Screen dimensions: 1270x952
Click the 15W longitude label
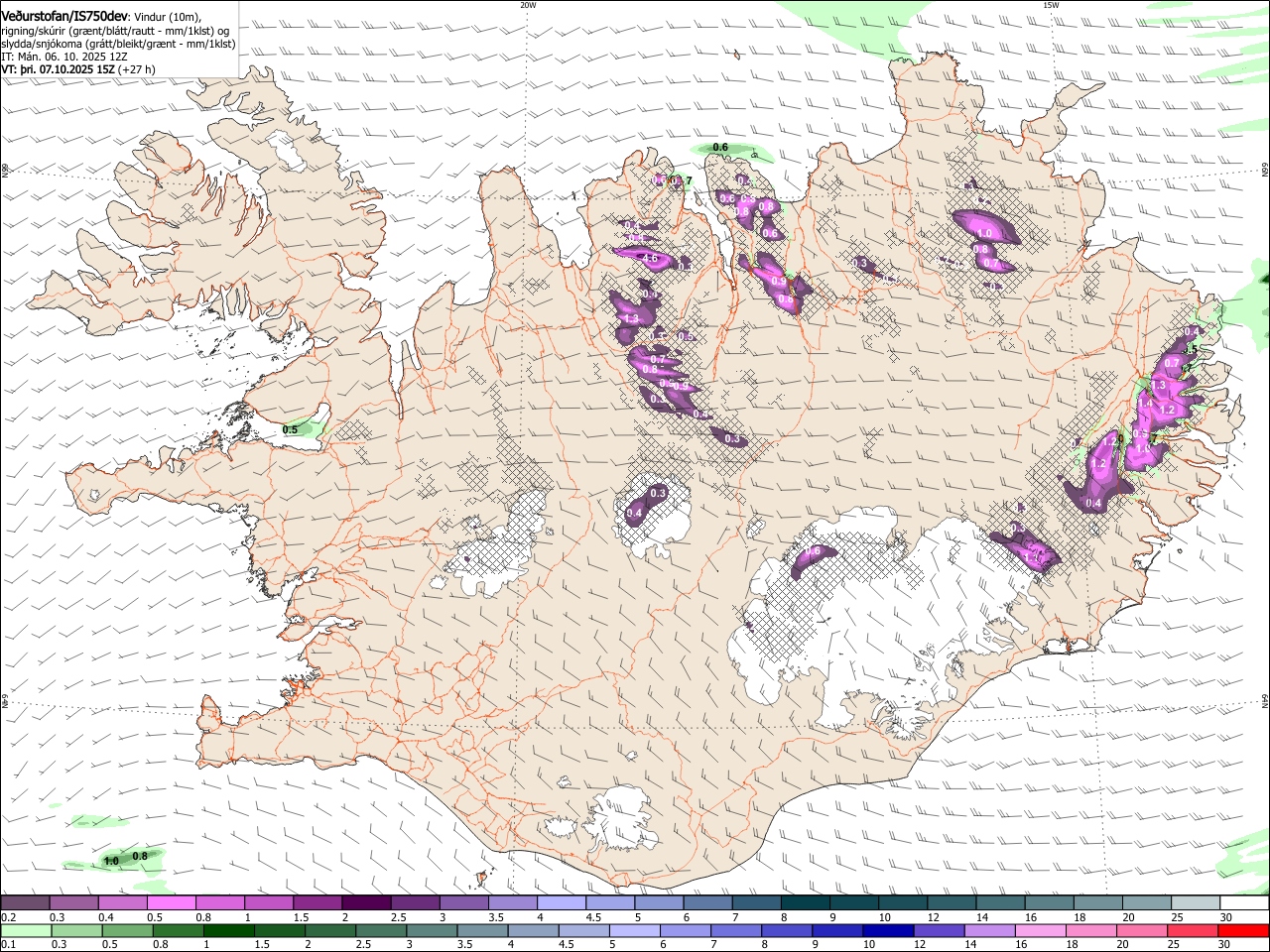[x=1051, y=5]
